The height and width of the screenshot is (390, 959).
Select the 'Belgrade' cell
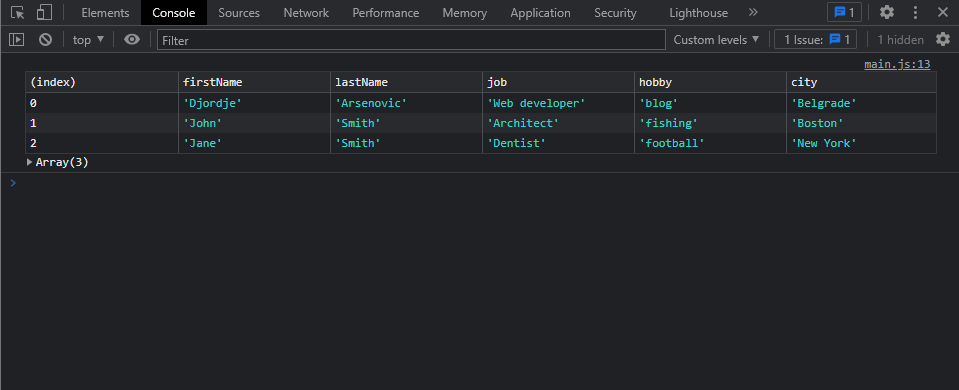861,103
